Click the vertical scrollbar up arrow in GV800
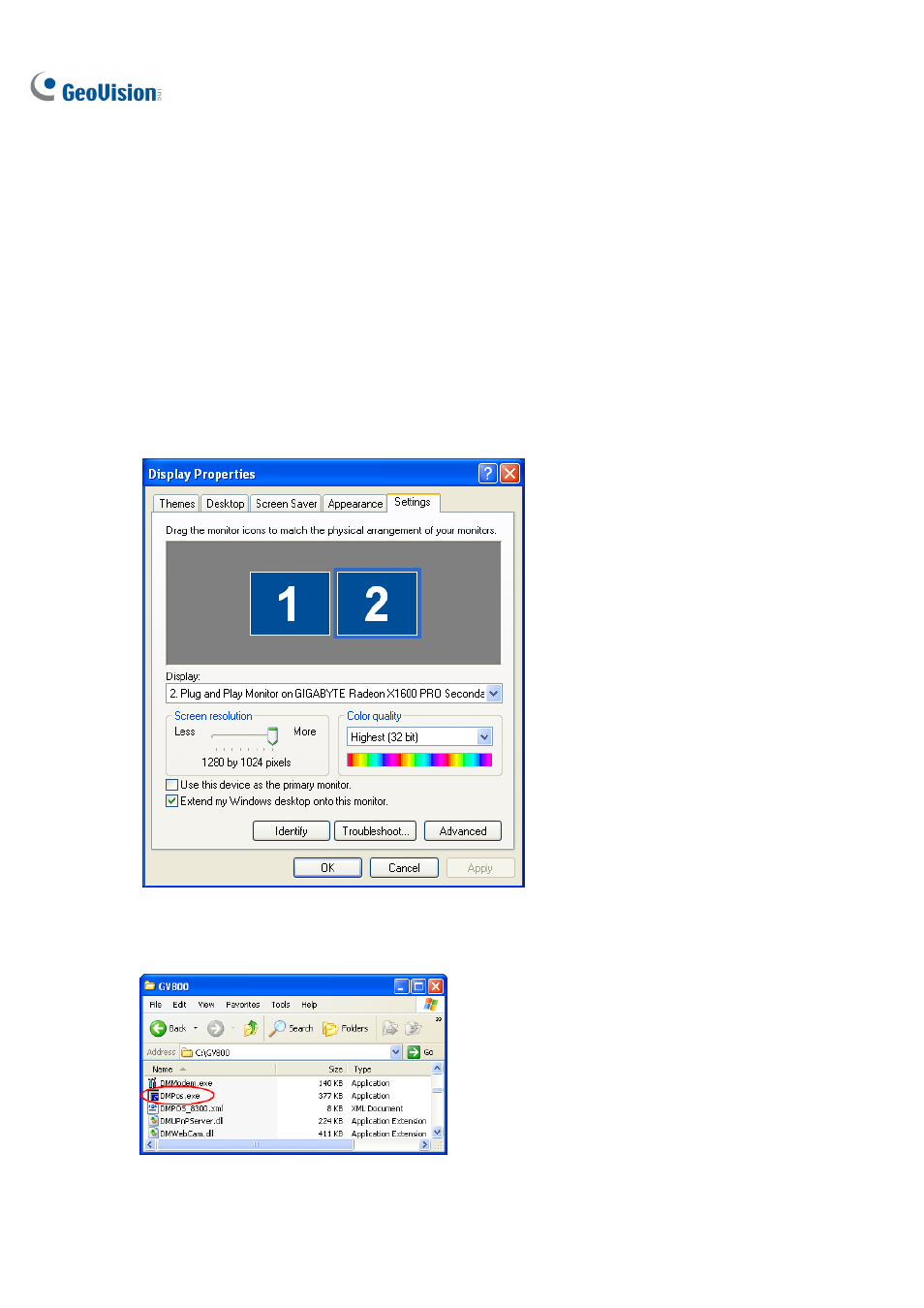Screen dimensions: 924x1308 click(437, 1069)
